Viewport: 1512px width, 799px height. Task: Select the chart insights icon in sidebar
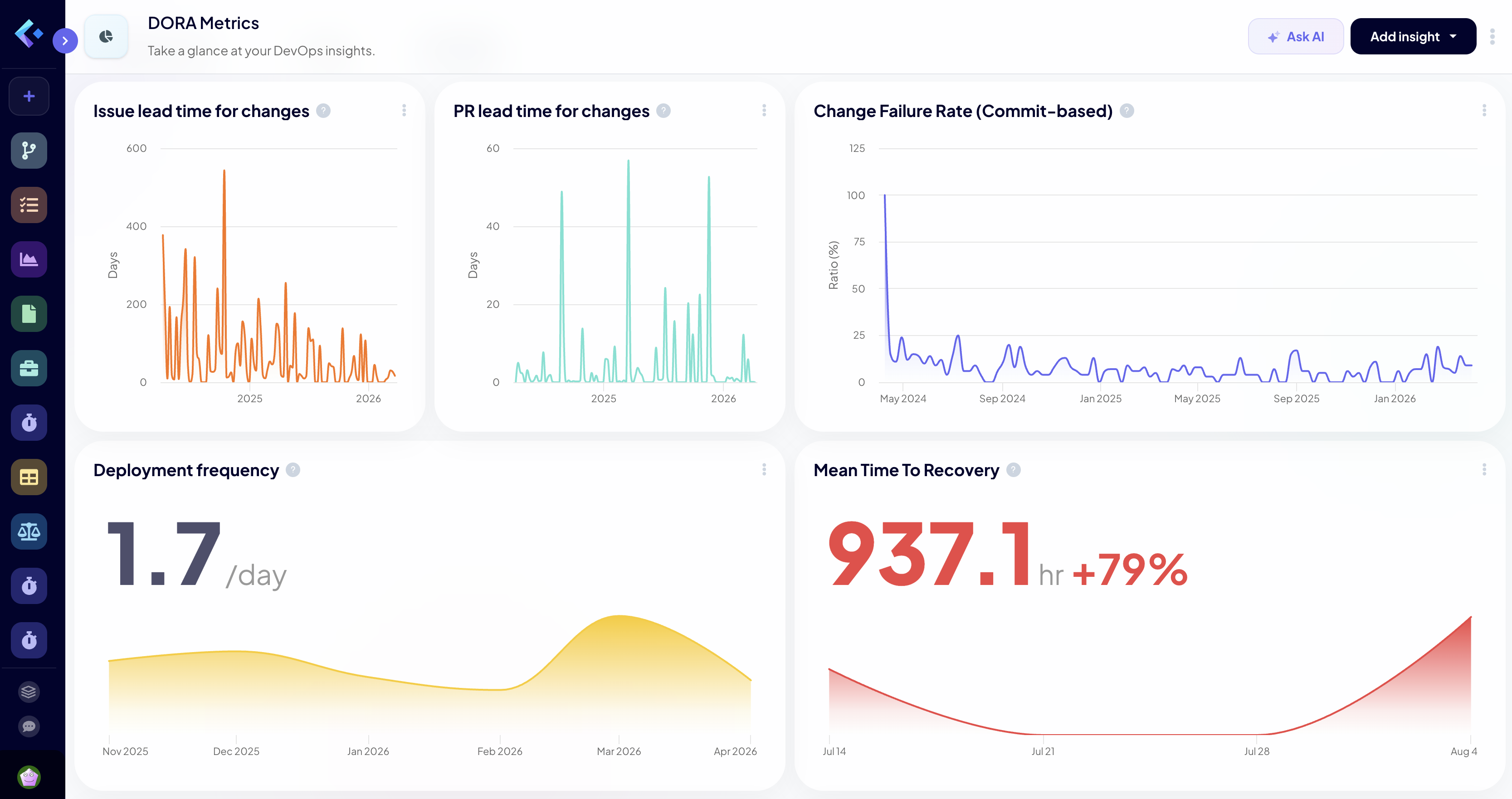coord(29,259)
